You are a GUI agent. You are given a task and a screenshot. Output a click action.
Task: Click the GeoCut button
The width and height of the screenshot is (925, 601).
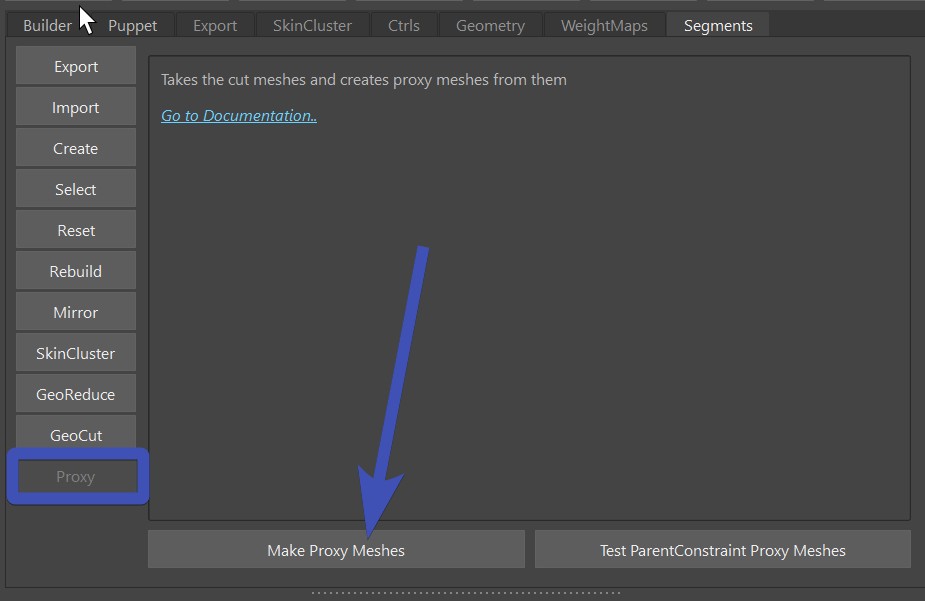tap(76, 436)
